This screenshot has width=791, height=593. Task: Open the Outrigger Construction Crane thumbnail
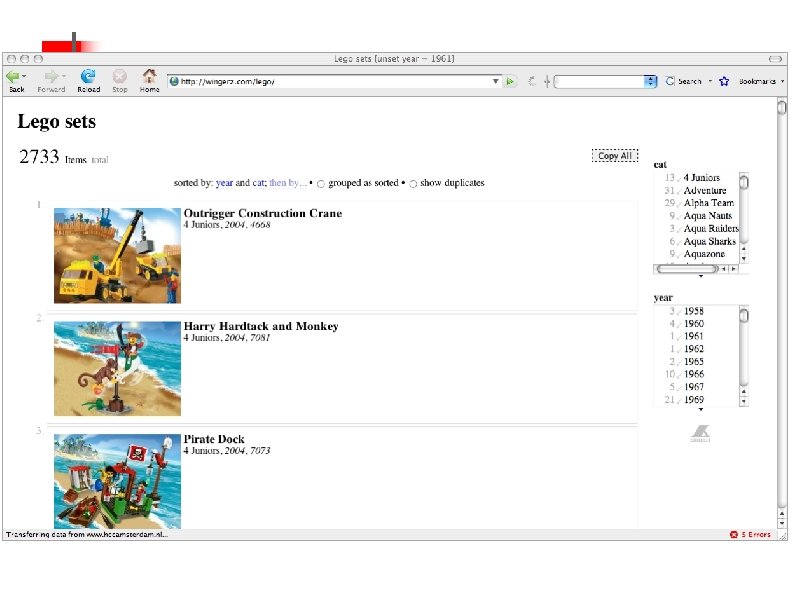tap(118, 256)
